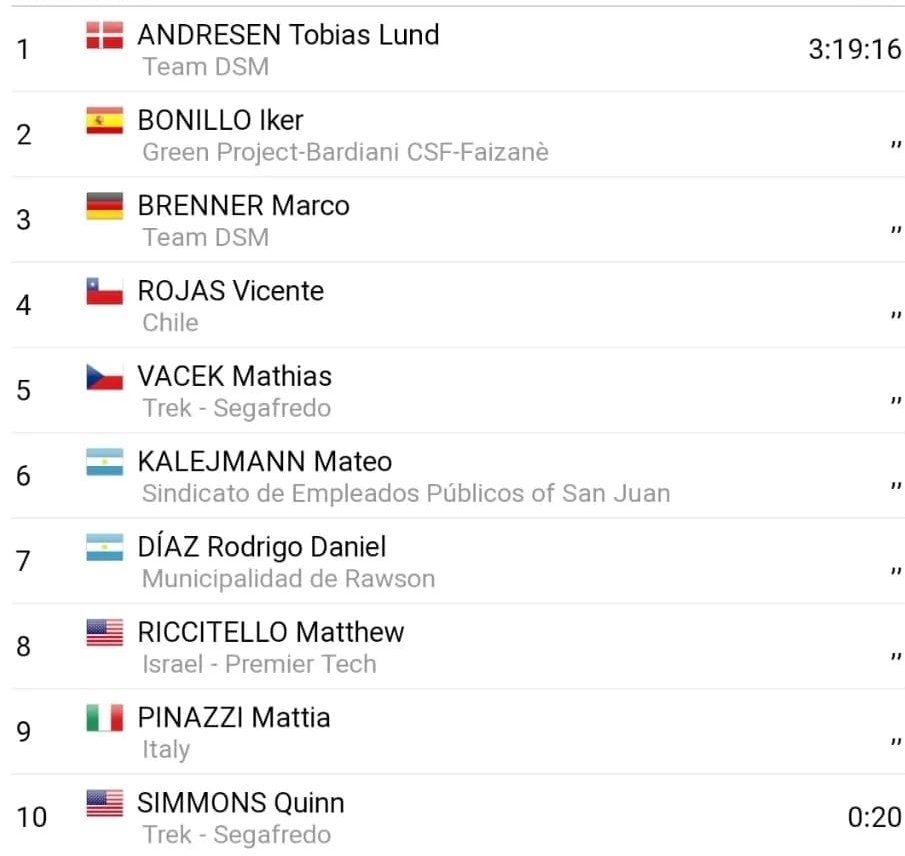The height and width of the screenshot is (856, 905).
Task: Open Green Project-Bardiani CSF-Faizanè team page
Action: click(345, 152)
